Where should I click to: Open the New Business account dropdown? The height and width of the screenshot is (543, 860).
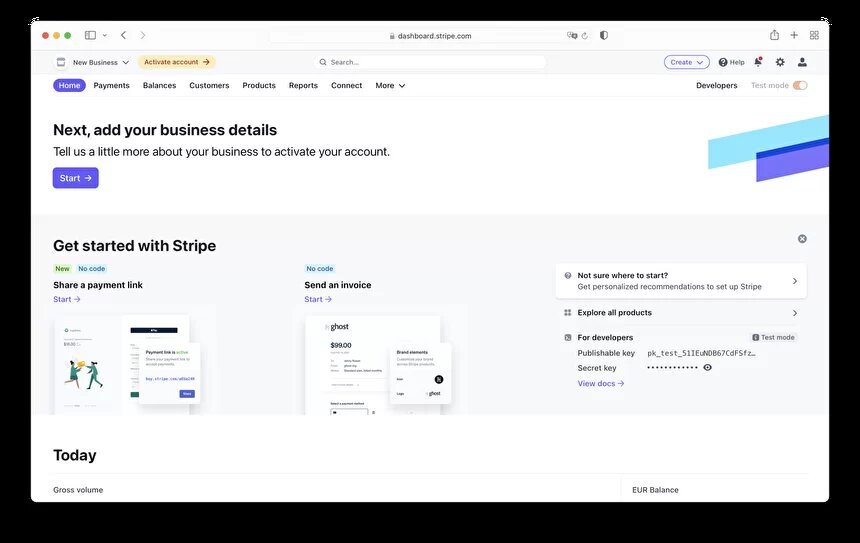tap(101, 62)
